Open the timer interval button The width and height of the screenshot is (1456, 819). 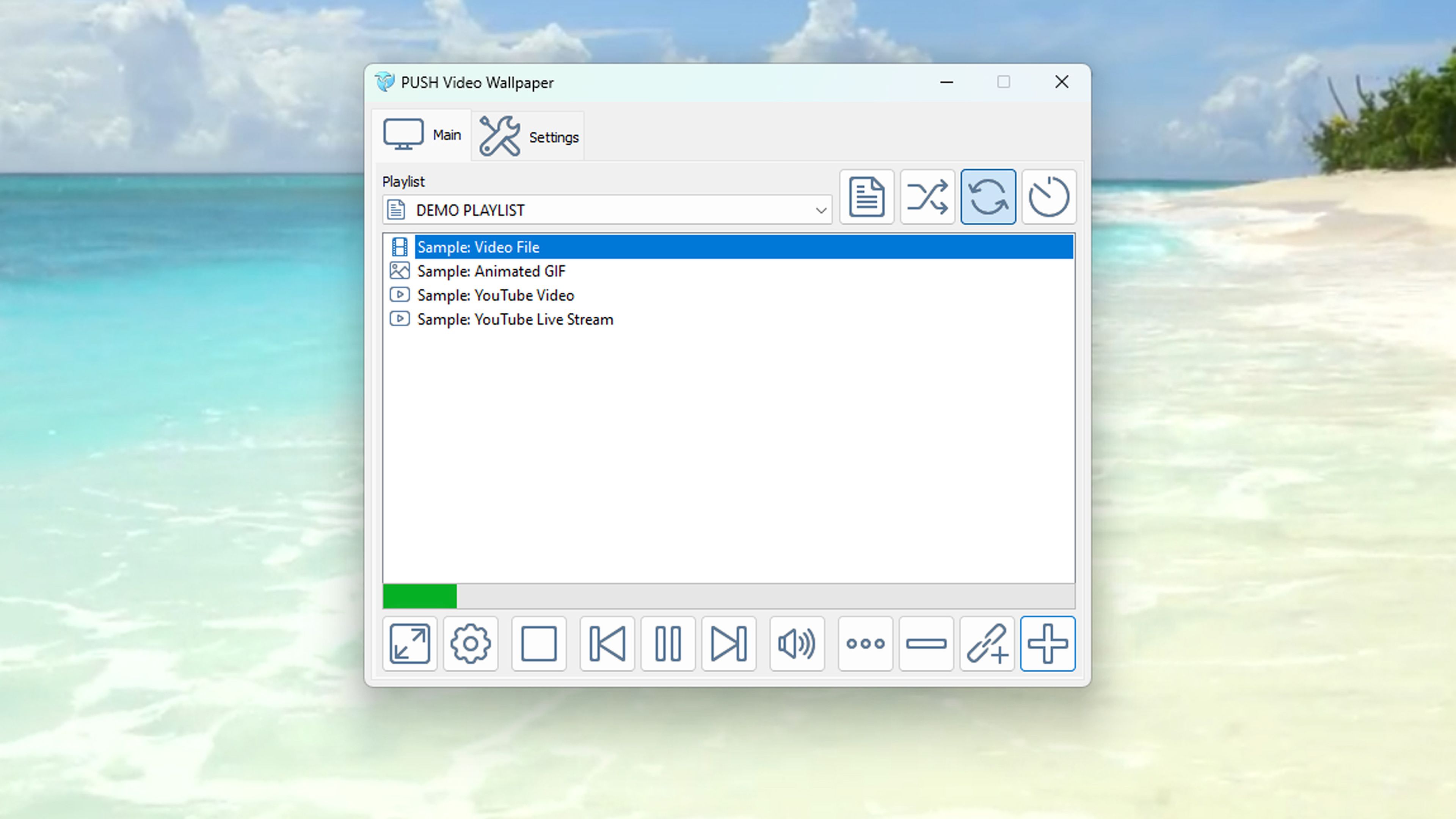1048,197
